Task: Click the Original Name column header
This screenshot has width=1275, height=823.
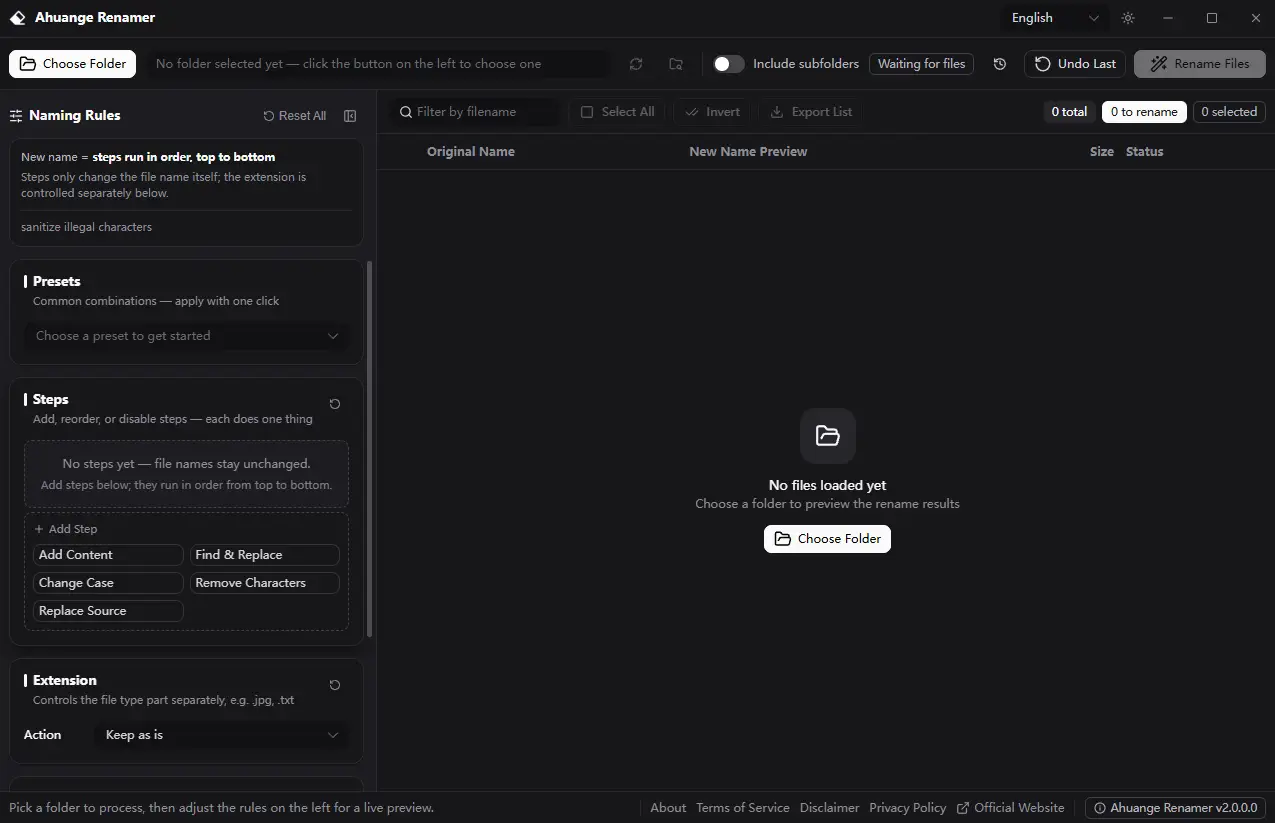Action: pos(471,152)
